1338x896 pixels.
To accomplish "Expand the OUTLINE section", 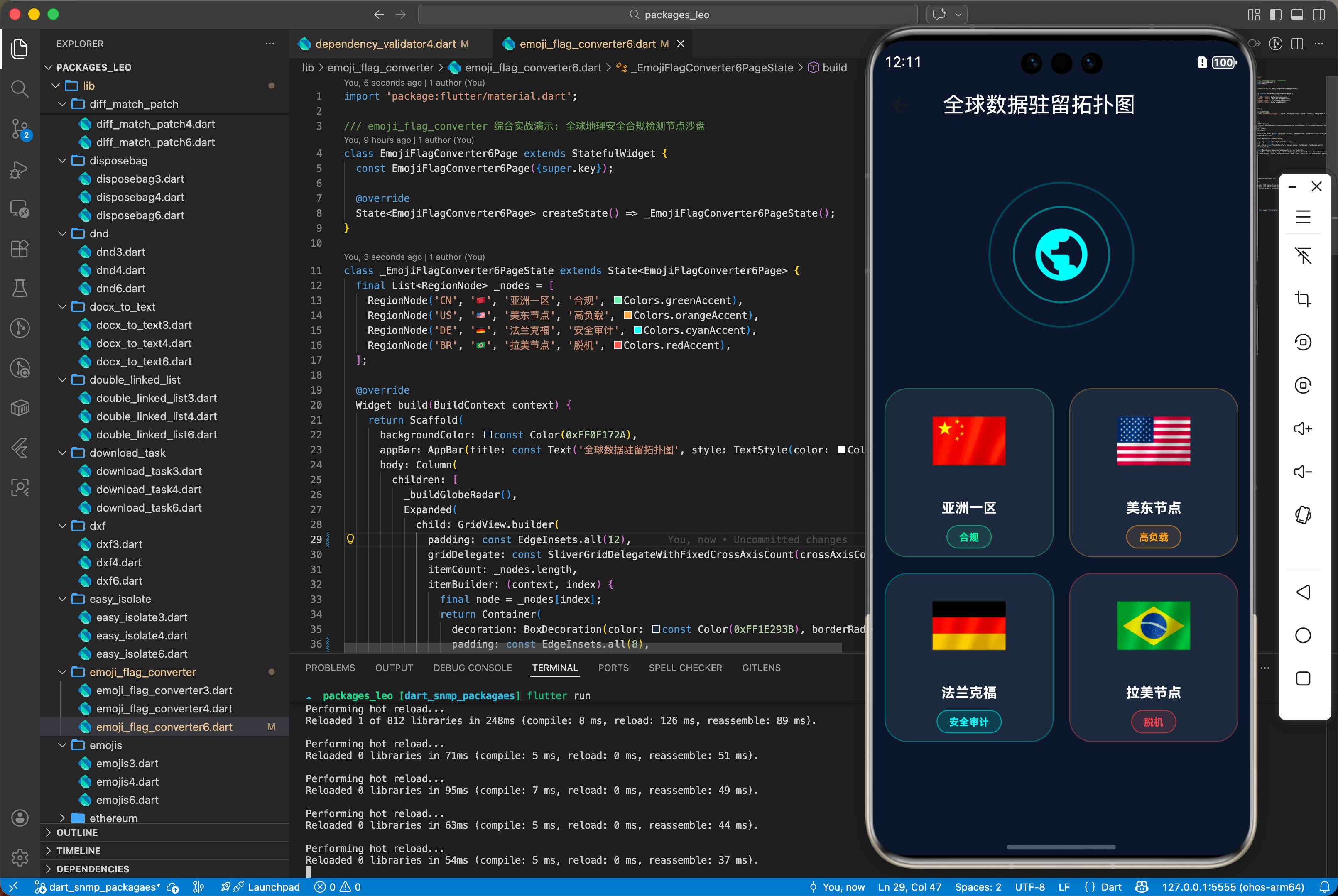I will (76, 832).
